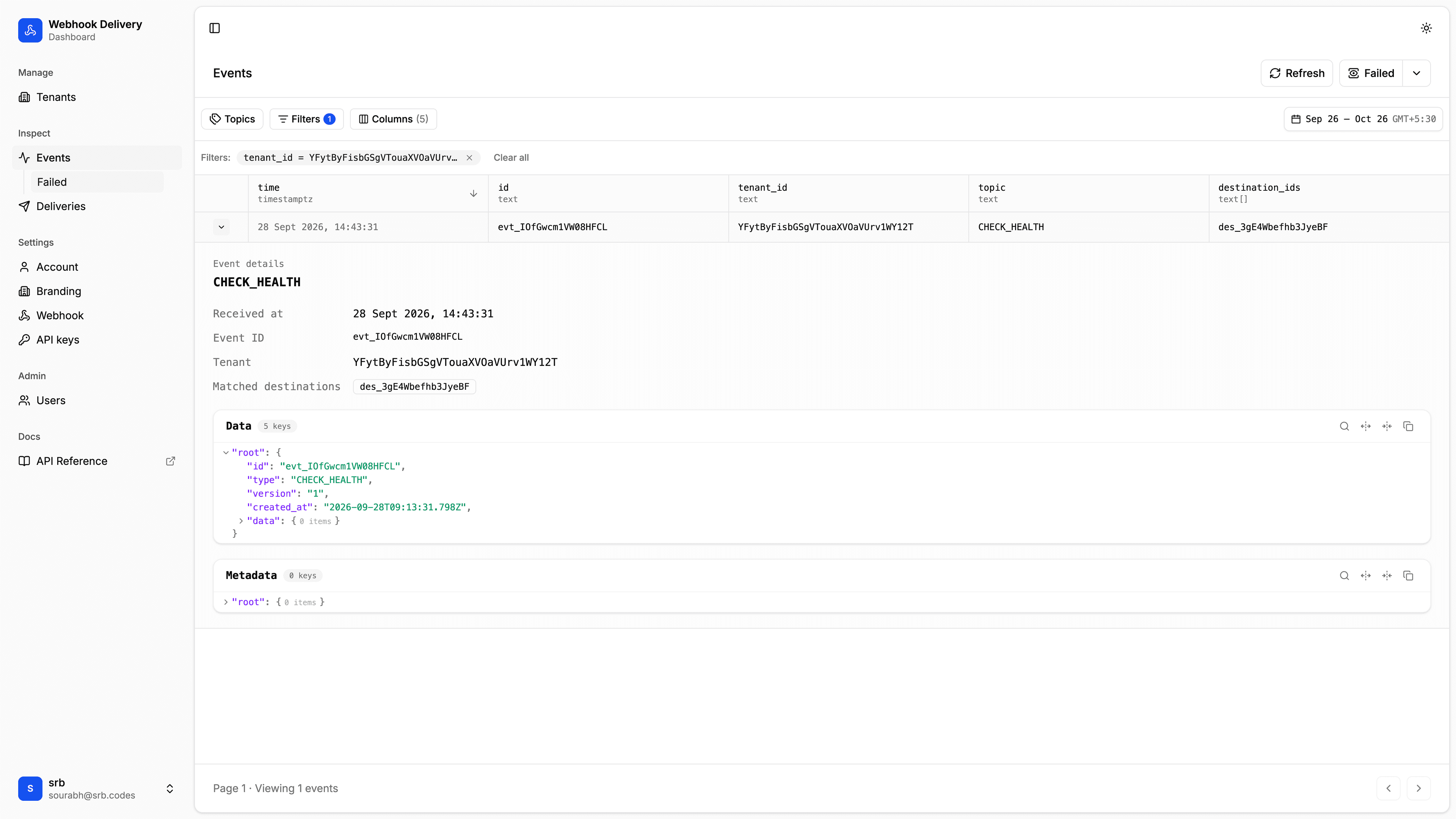Screen dimensions: 1456x819
Task: Copy the Data JSON
Action: pyautogui.click(x=1409, y=426)
